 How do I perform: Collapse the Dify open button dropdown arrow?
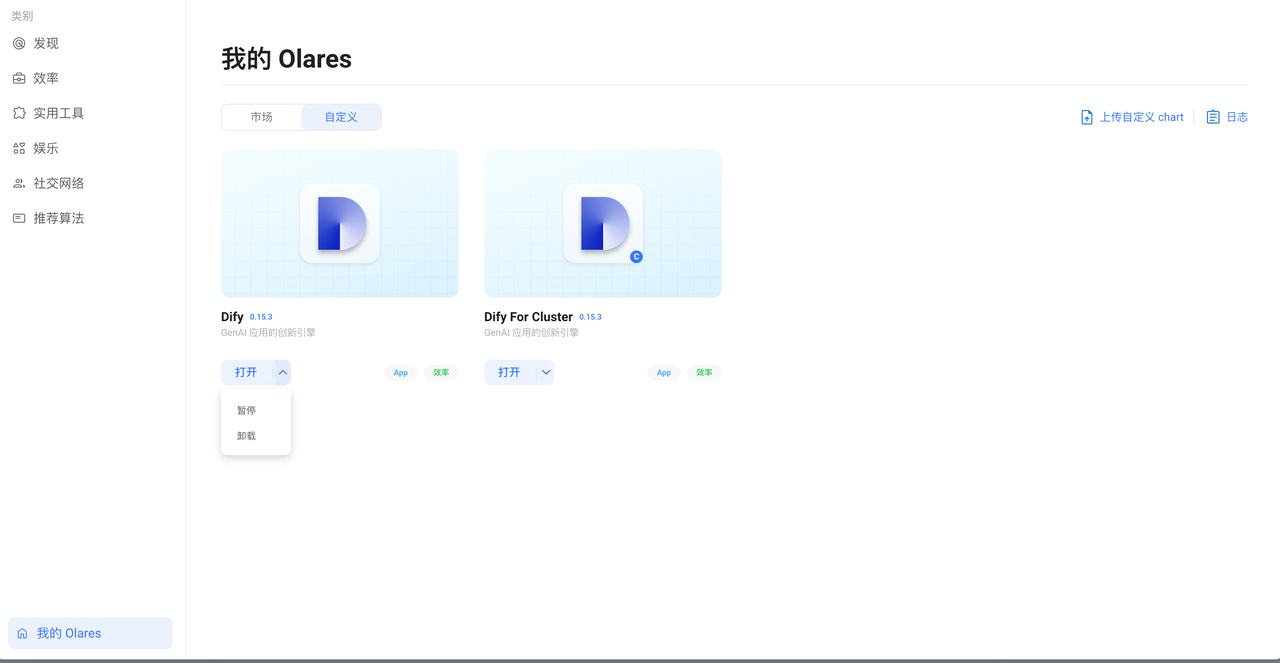pos(283,372)
